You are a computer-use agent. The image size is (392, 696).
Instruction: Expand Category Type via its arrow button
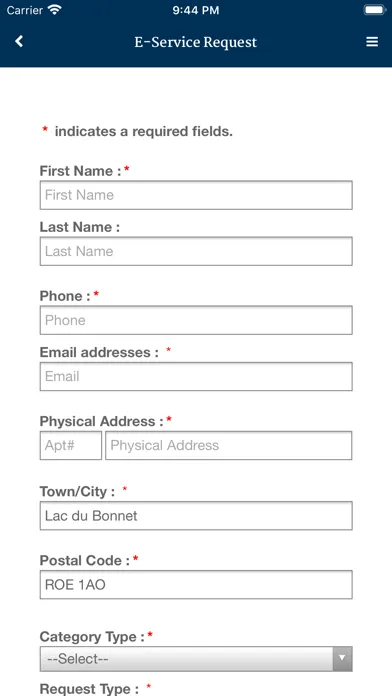[343, 659]
